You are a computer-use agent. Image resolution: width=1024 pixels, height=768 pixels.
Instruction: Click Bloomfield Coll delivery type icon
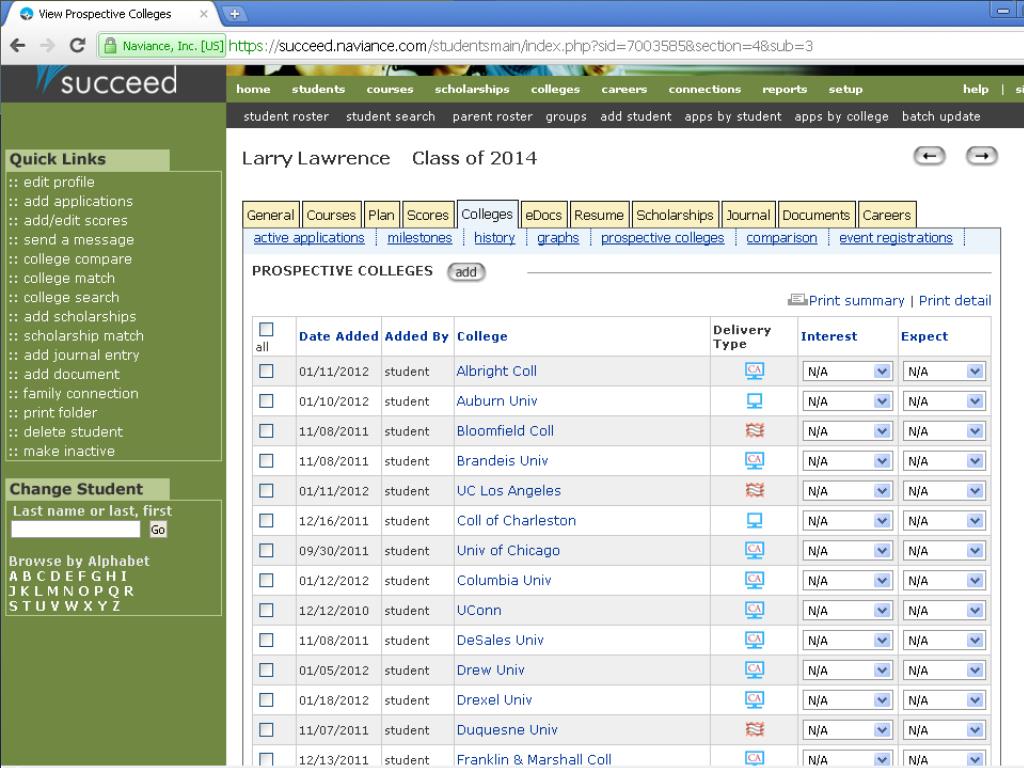tap(754, 430)
